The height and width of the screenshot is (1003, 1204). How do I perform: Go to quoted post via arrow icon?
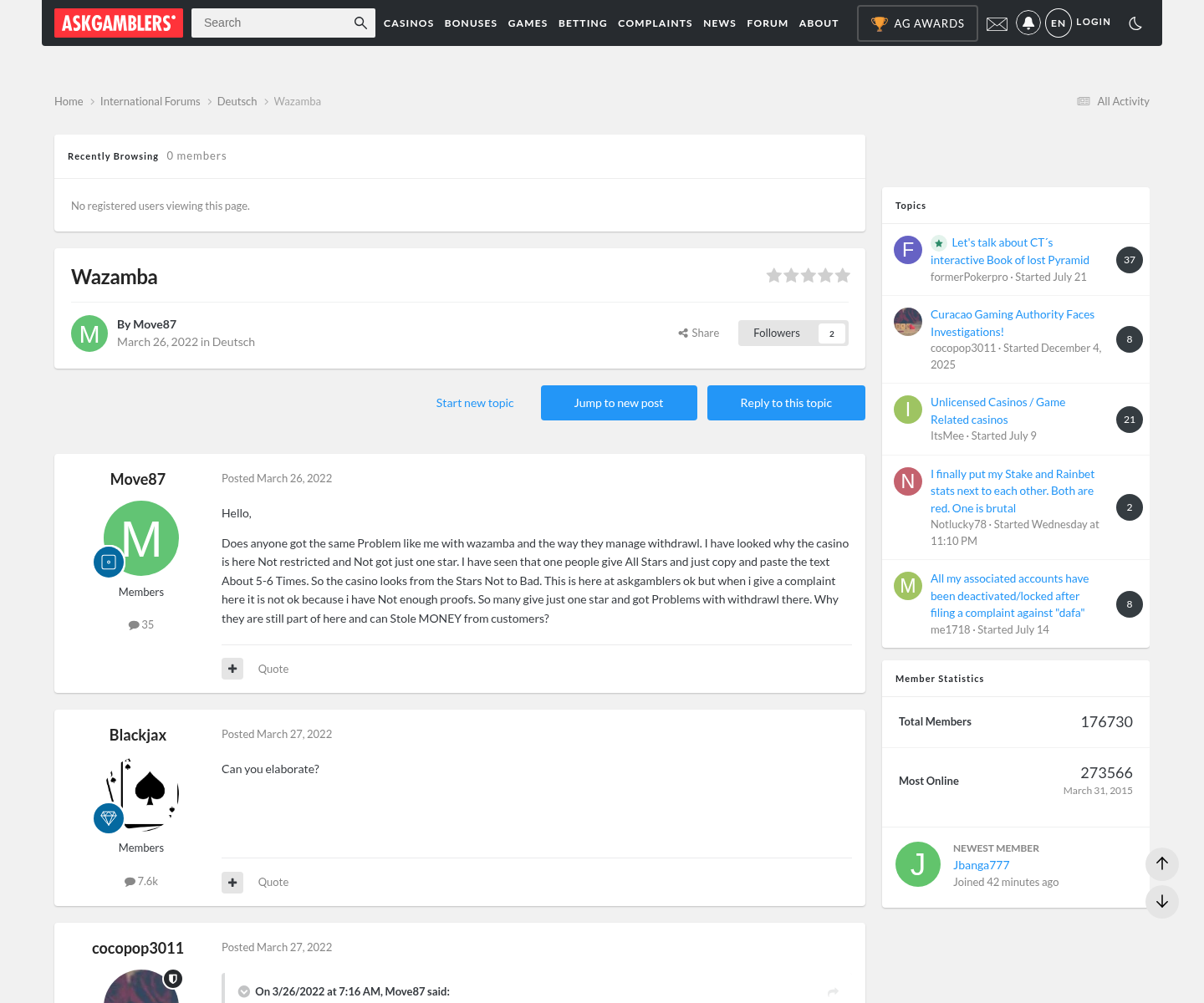coord(833,991)
